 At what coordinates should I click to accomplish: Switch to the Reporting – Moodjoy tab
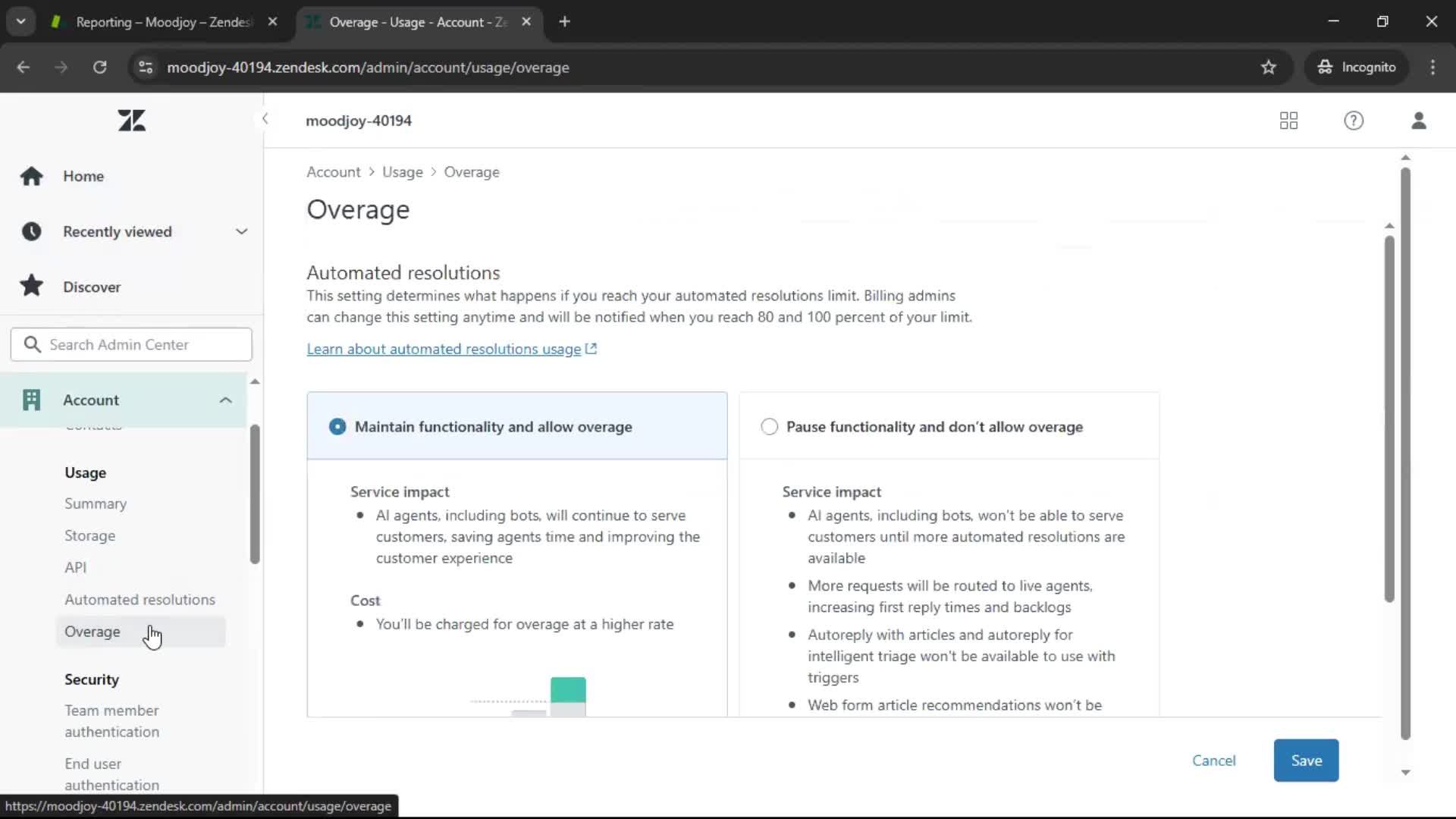163,22
